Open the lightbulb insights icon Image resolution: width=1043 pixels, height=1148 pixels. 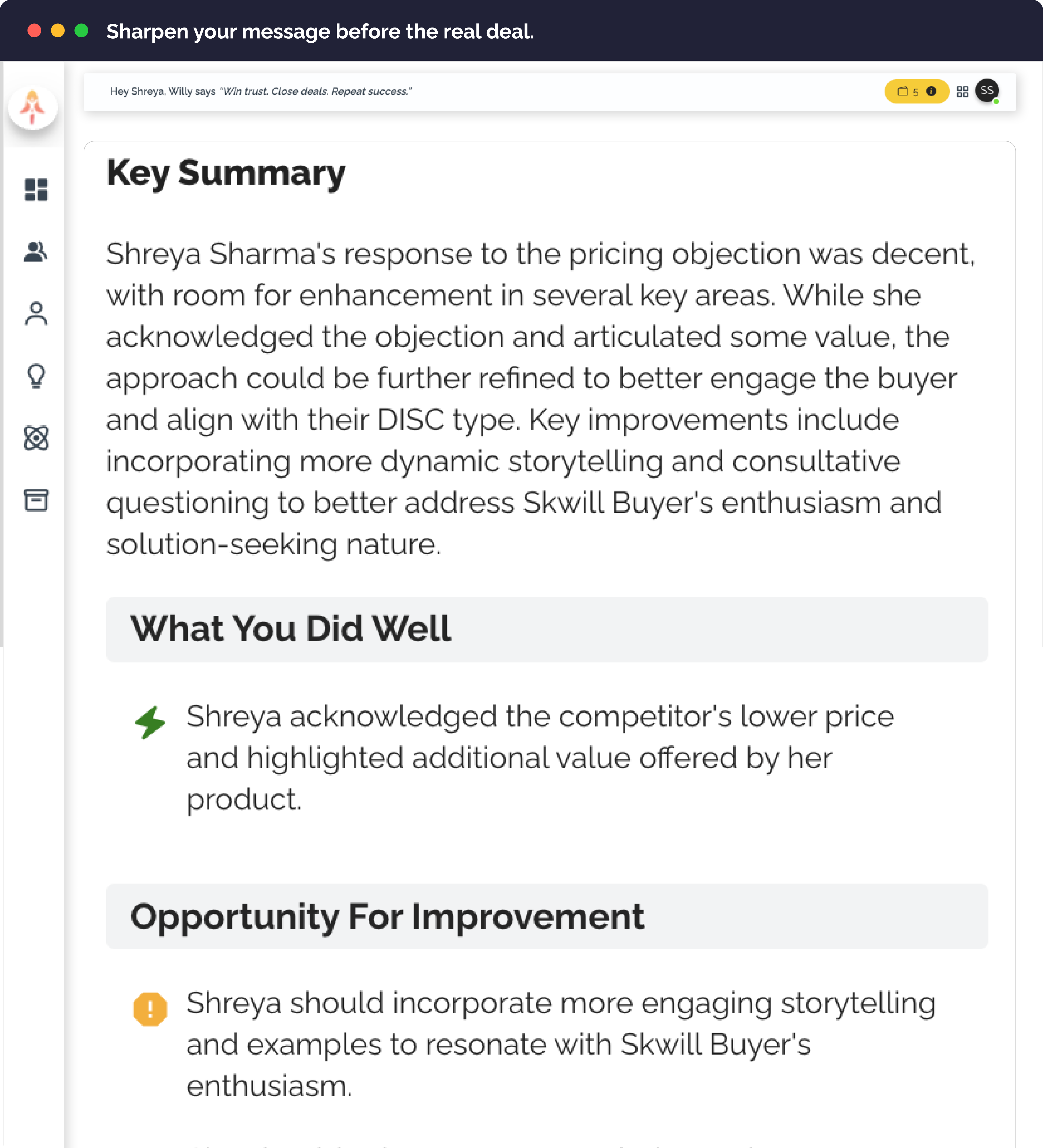click(x=36, y=376)
